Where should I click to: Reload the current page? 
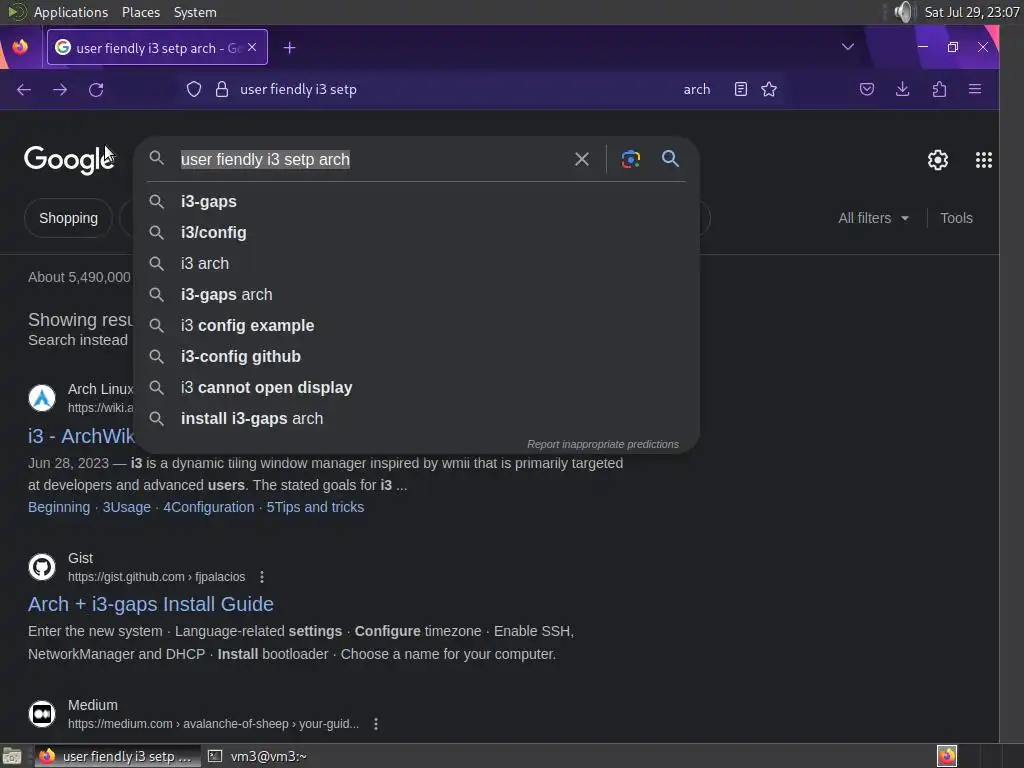click(x=96, y=89)
